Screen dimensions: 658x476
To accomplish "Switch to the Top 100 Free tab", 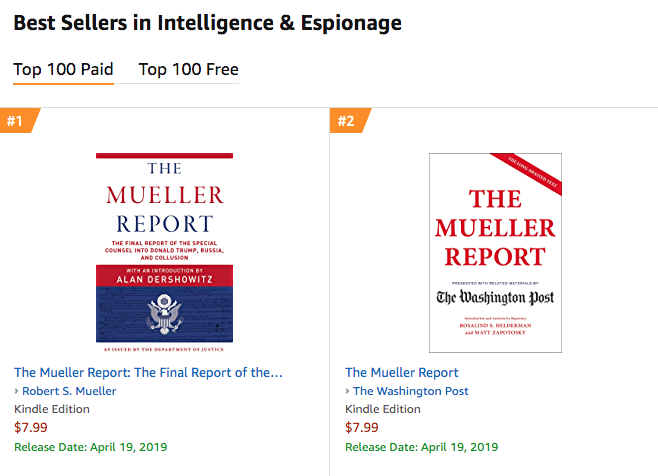I will 188,69.
